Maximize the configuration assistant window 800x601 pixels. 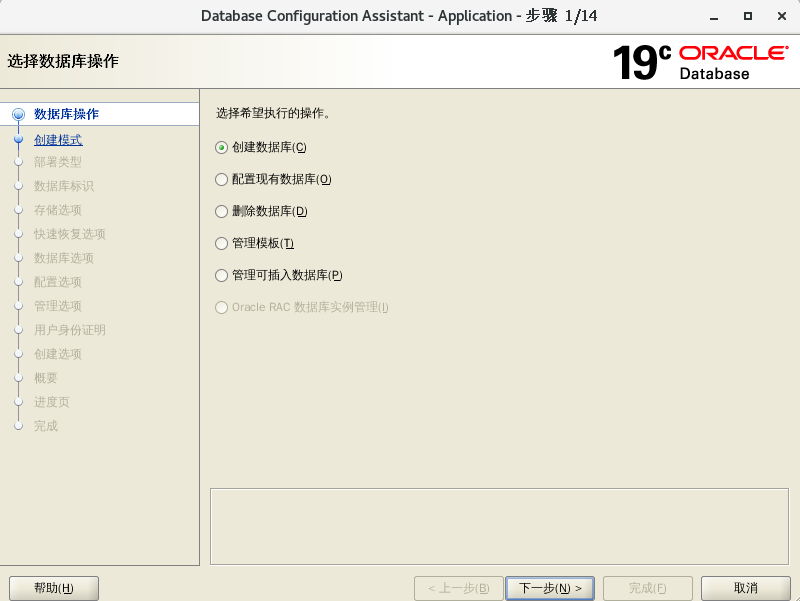[x=748, y=16]
